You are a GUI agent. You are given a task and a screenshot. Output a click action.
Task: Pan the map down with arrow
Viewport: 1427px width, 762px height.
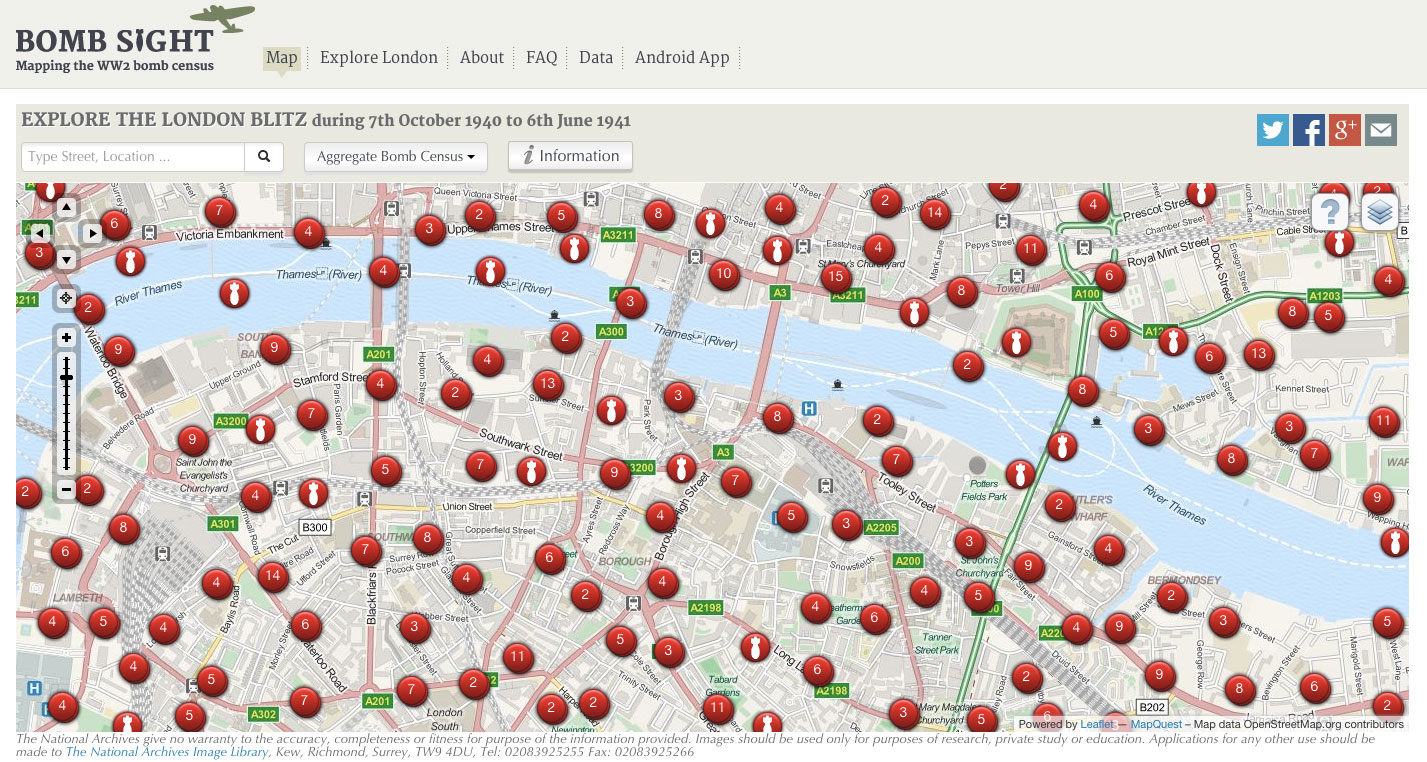coord(66,259)
